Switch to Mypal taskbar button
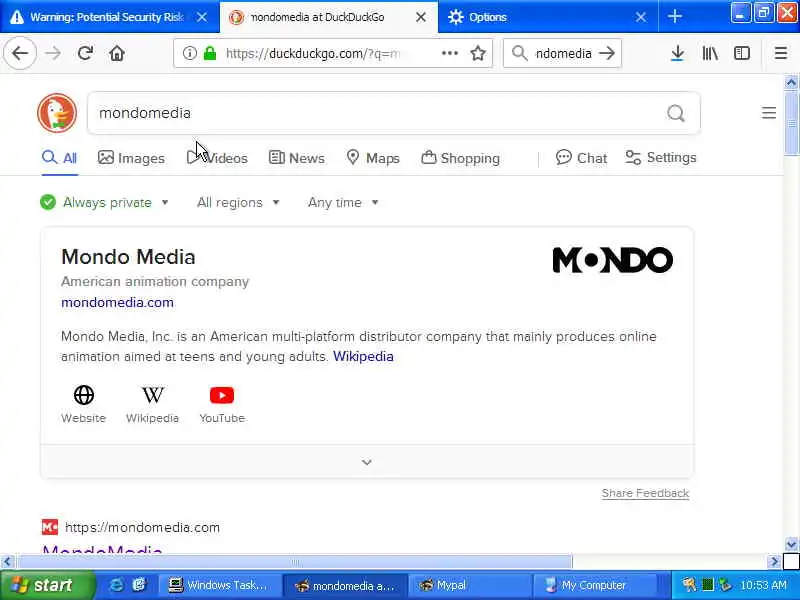800x600 pixels. (x=470, y=585)
